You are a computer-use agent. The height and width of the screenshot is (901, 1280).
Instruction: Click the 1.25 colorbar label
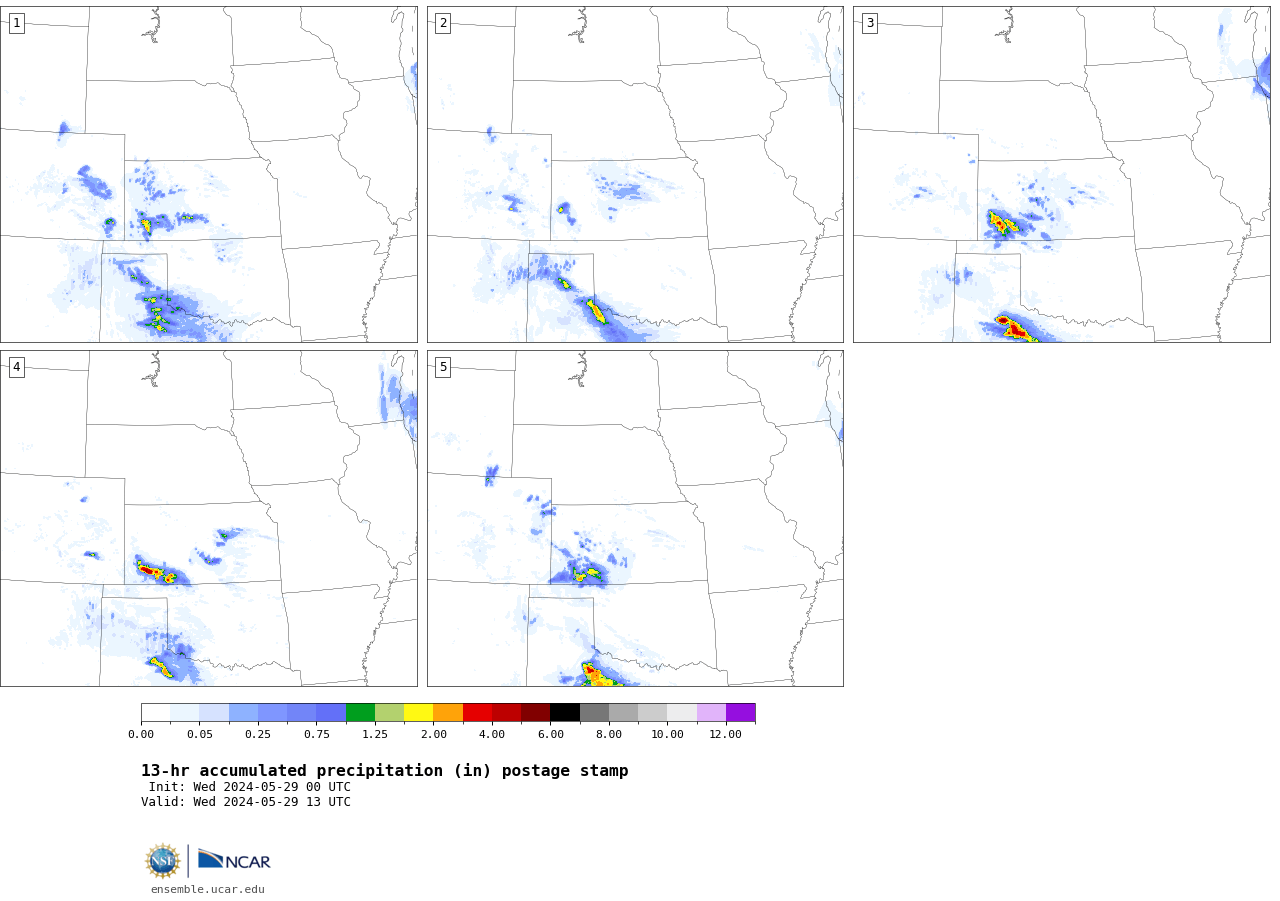375,734
